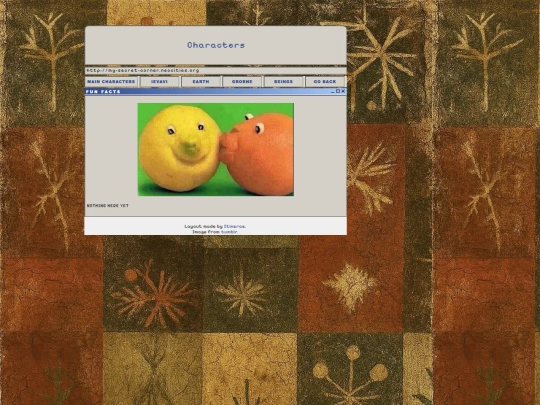The height and width of the screenshot is (405, 540).
Task: Minimize the Fun Facts panel
Action: [x=333, y=91]
